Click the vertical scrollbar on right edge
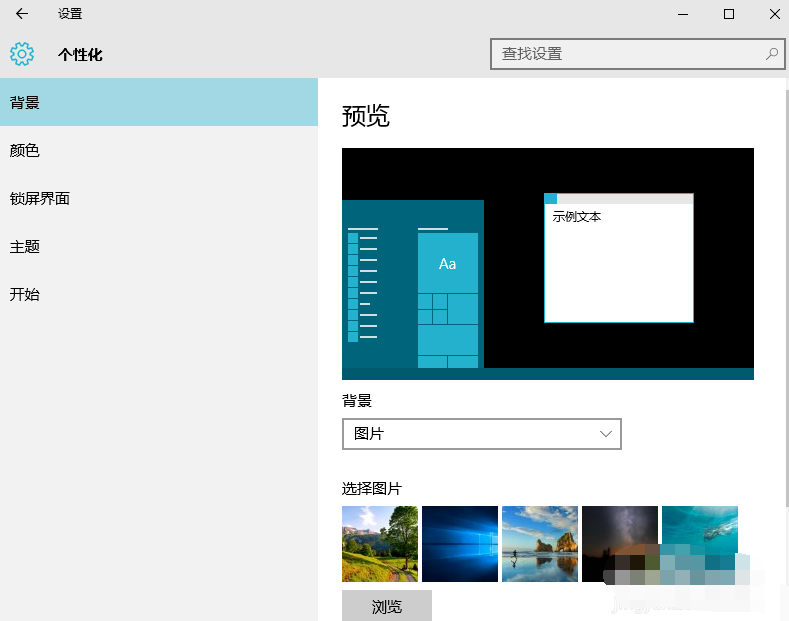The height and width of the screenshot is (621, 789). [785, 300]
